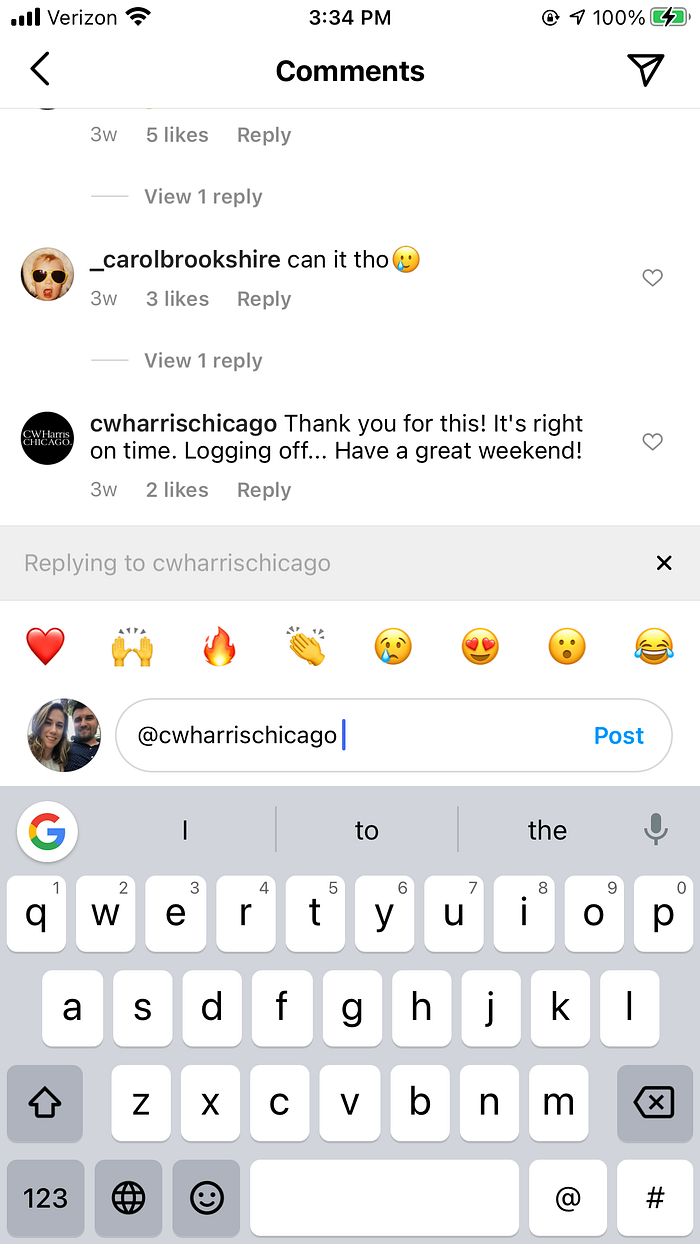Insert the tears of joy emoji
The image size is (700, 1244).
[x=654, y=647]
